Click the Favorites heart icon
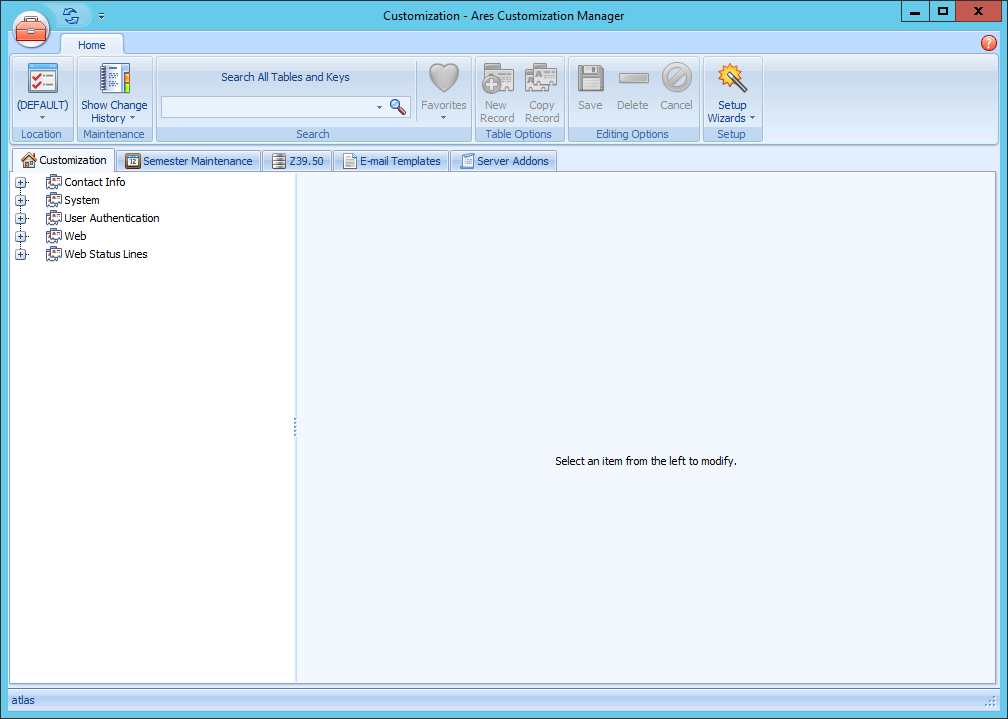 click(x=443, y=80)
